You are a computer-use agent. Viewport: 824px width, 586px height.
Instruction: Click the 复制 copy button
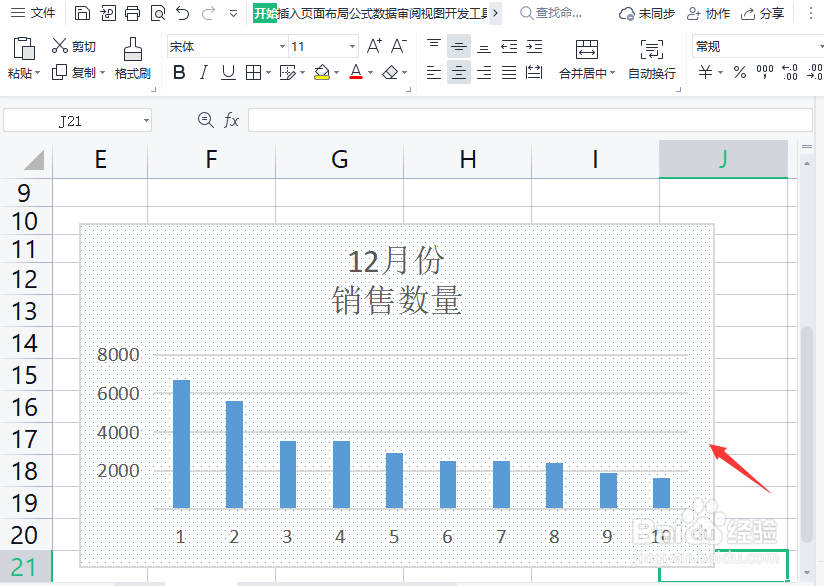coord(74,73)
